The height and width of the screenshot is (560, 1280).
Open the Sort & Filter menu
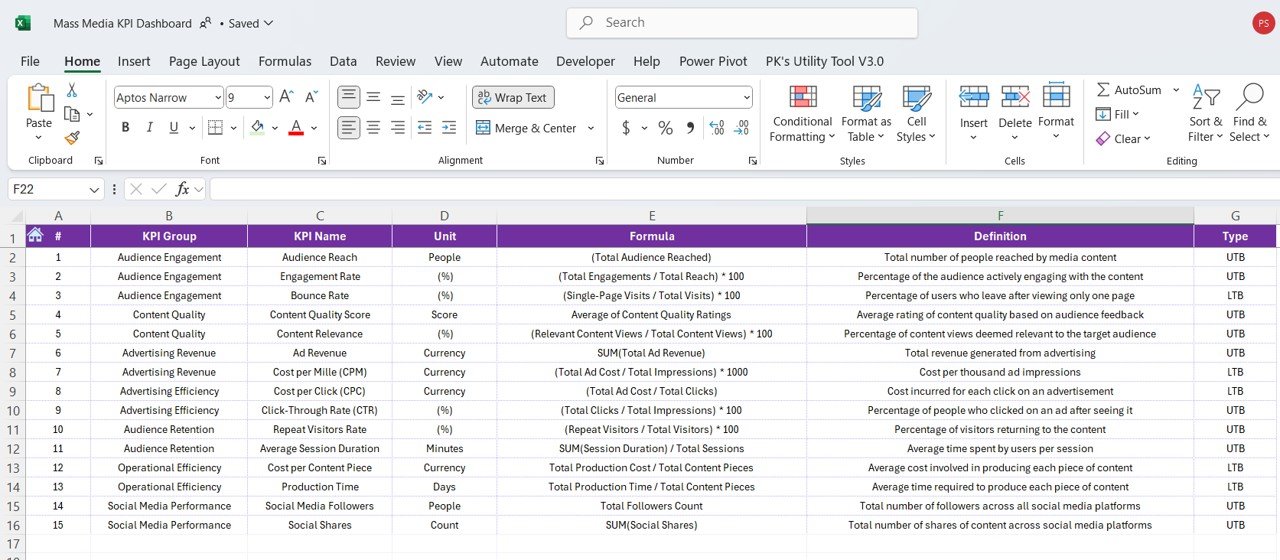pos(1206,114)
